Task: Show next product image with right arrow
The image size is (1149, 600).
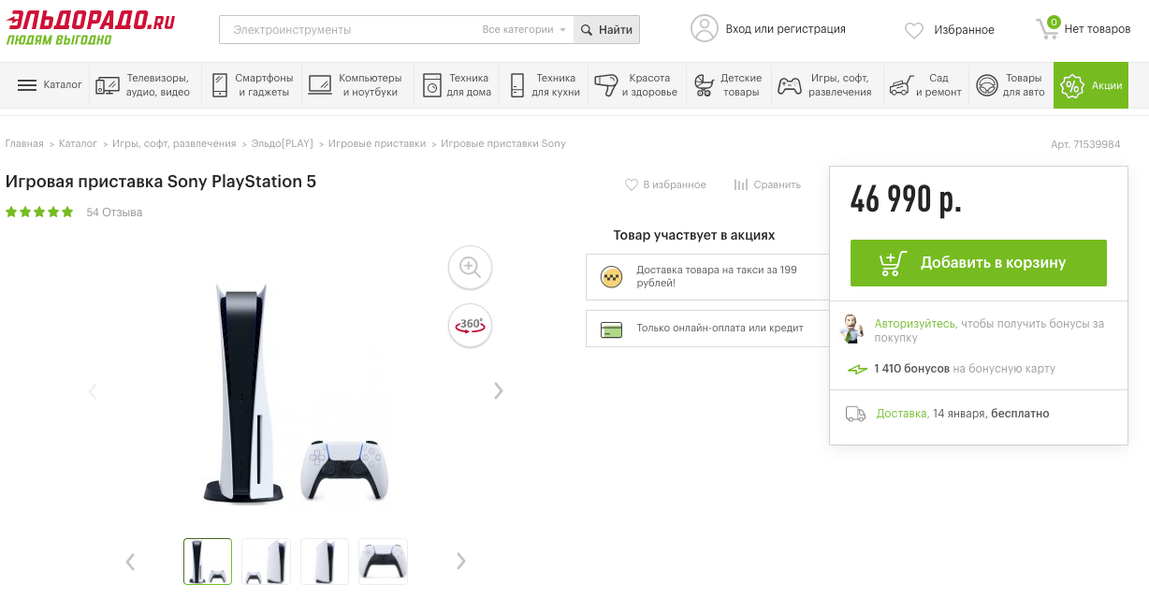Action: (x=498, y=391)
